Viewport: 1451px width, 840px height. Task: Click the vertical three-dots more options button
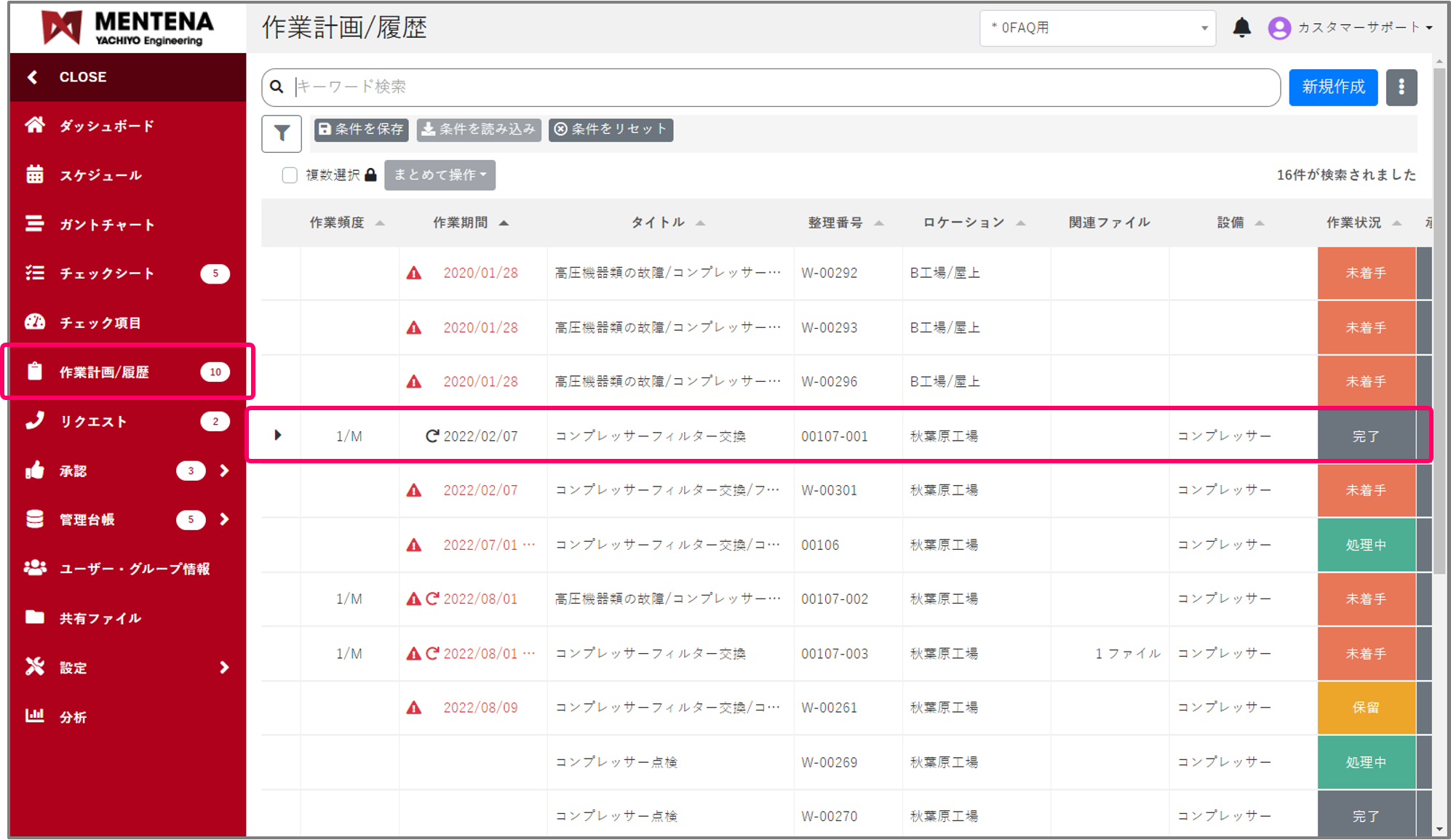pyautogui.click(x=1401, y=87)
